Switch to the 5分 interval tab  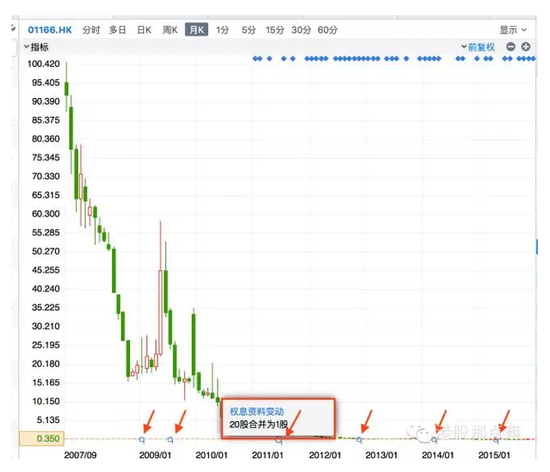[x=249, y=30]
